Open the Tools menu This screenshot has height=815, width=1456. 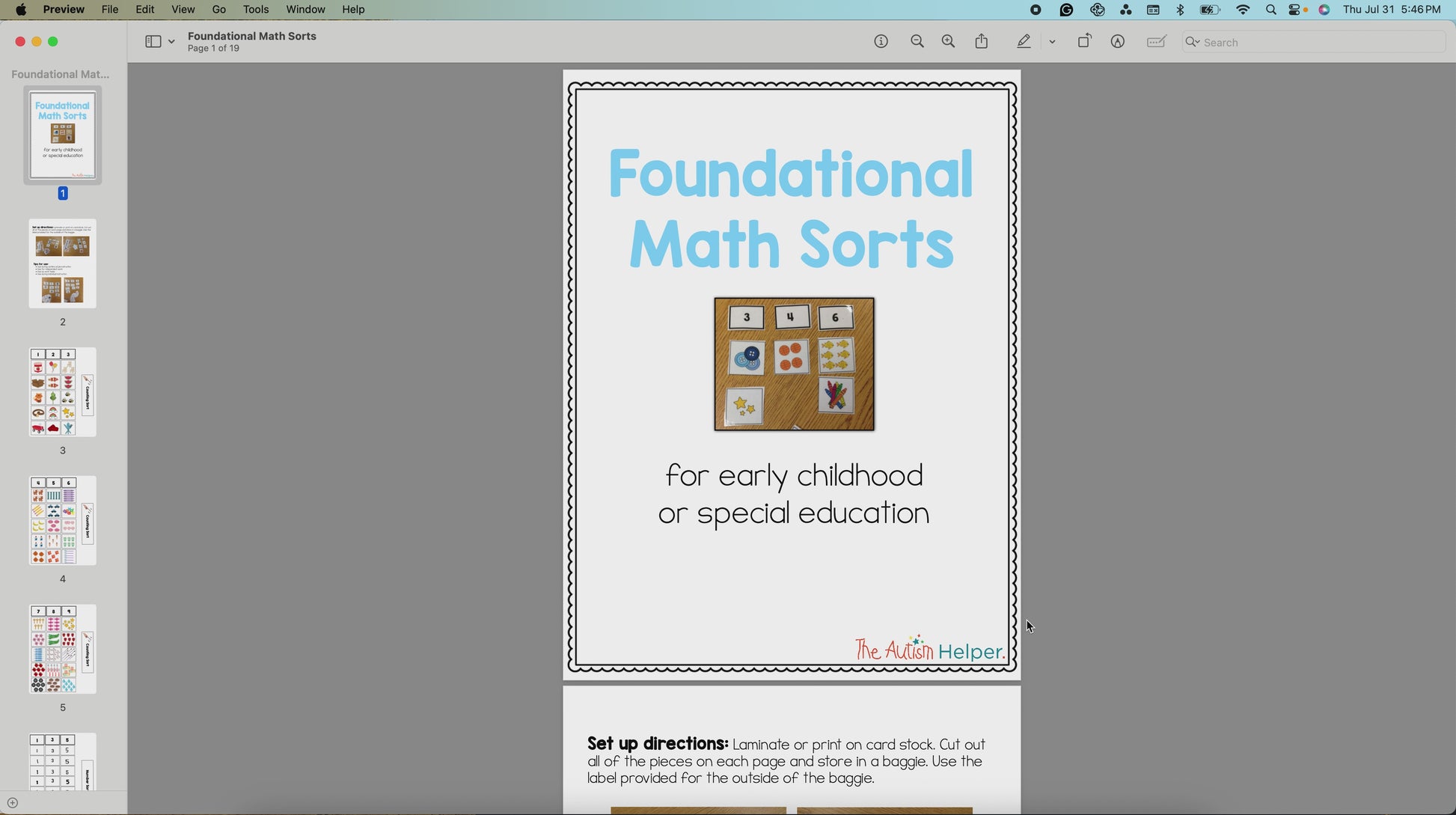point(255,10)
